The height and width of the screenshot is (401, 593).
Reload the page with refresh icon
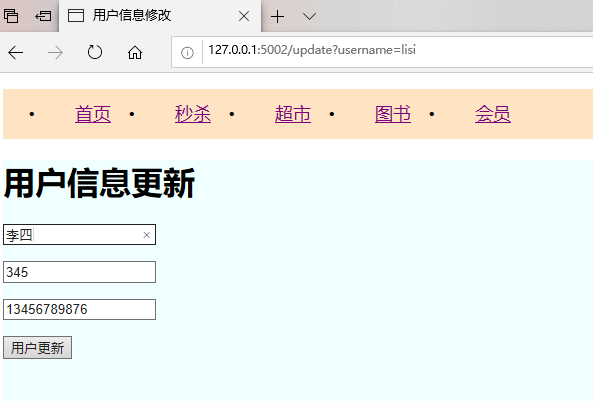pyautogui.click(x=95, y=52)
